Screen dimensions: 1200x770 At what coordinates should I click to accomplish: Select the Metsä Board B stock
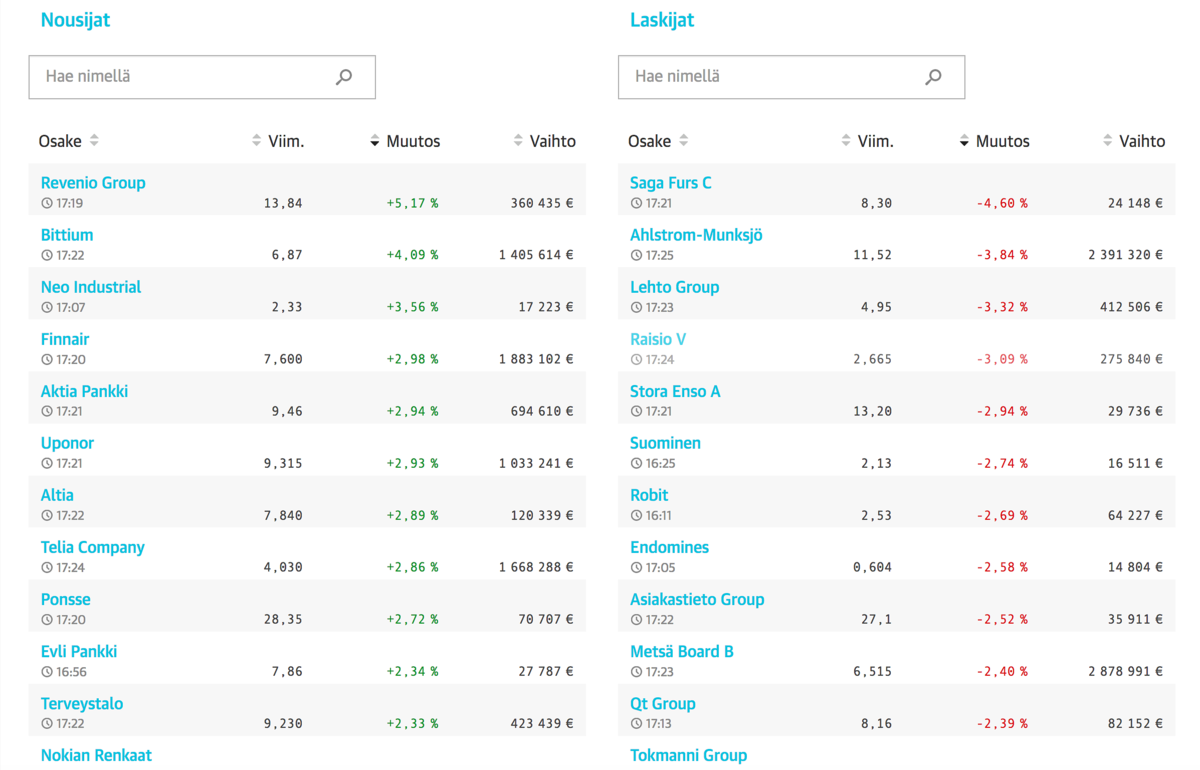682,651
